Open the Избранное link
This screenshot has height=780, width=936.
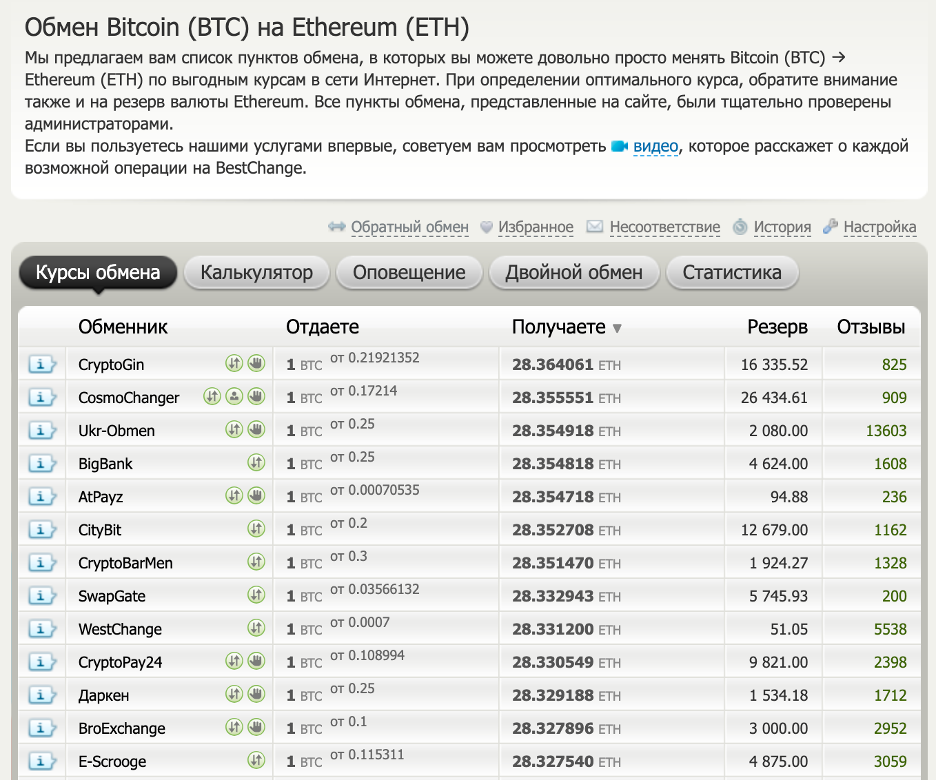(535, 227)
